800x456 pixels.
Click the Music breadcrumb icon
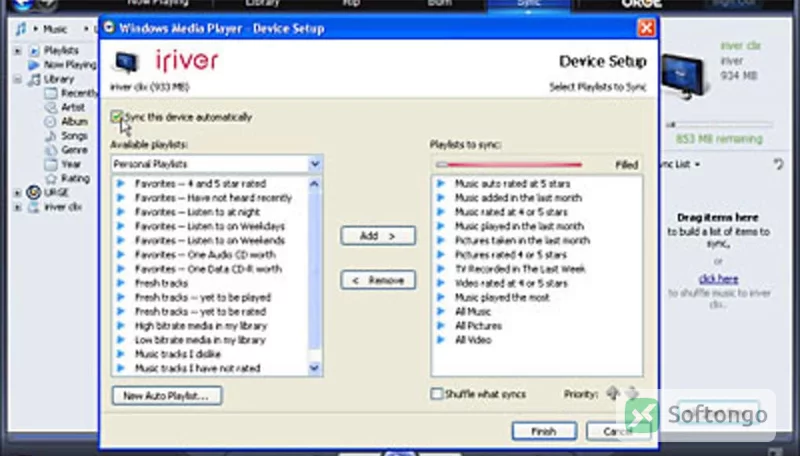pos(21,29)
